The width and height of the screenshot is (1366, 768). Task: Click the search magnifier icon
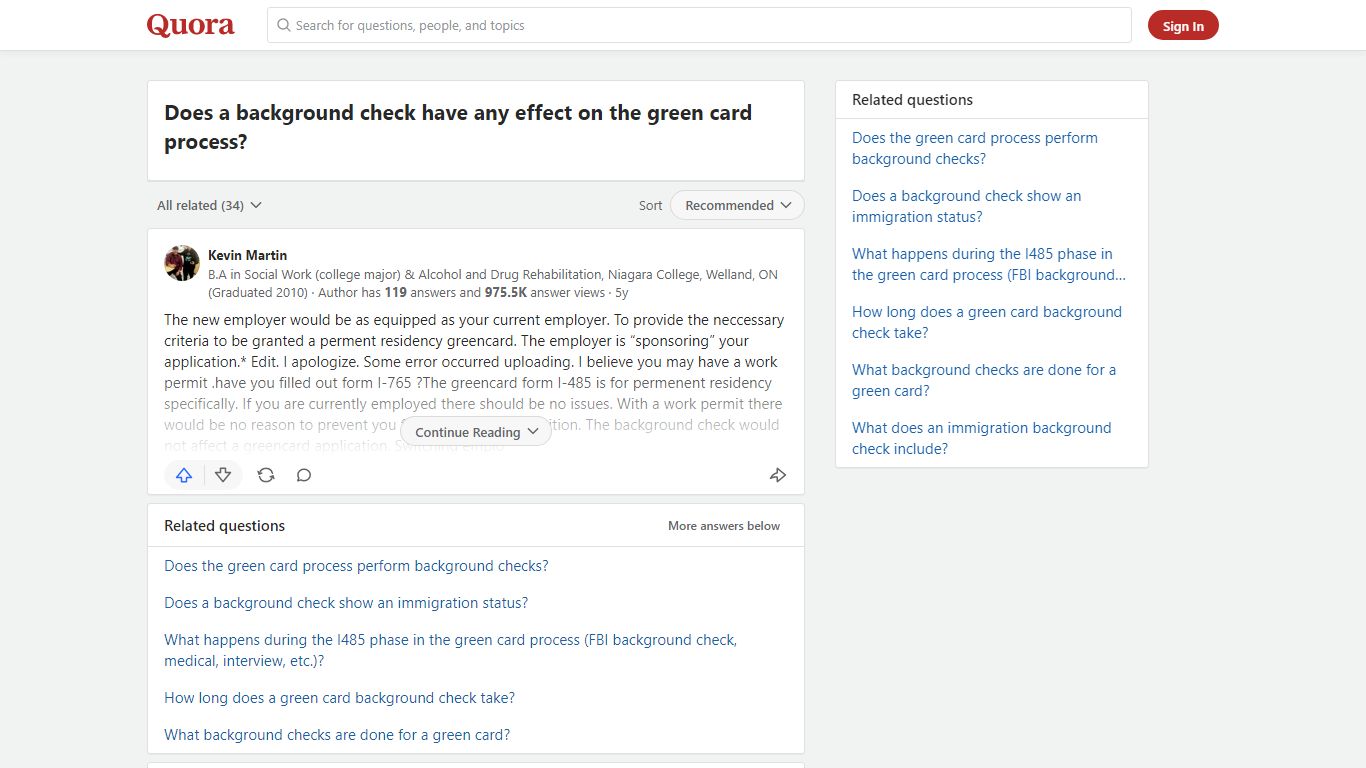click(284, 25)
